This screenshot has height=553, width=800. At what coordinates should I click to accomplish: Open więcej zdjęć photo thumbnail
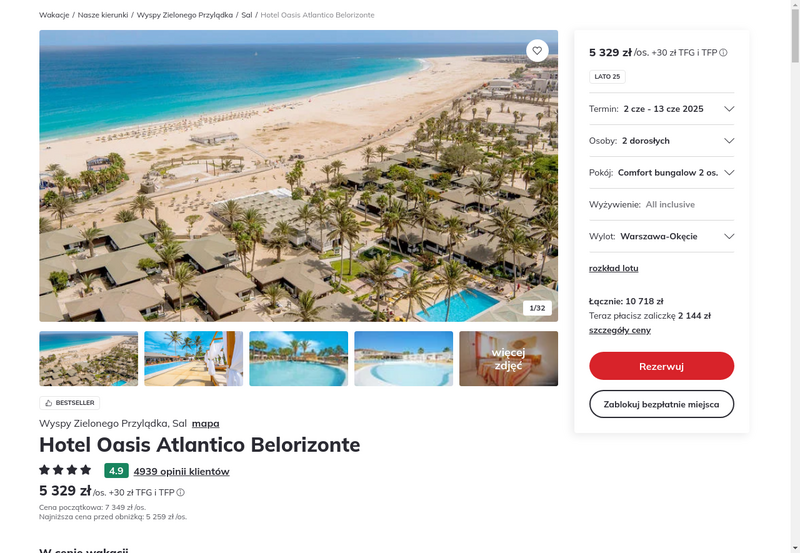[x=508, y=359]
